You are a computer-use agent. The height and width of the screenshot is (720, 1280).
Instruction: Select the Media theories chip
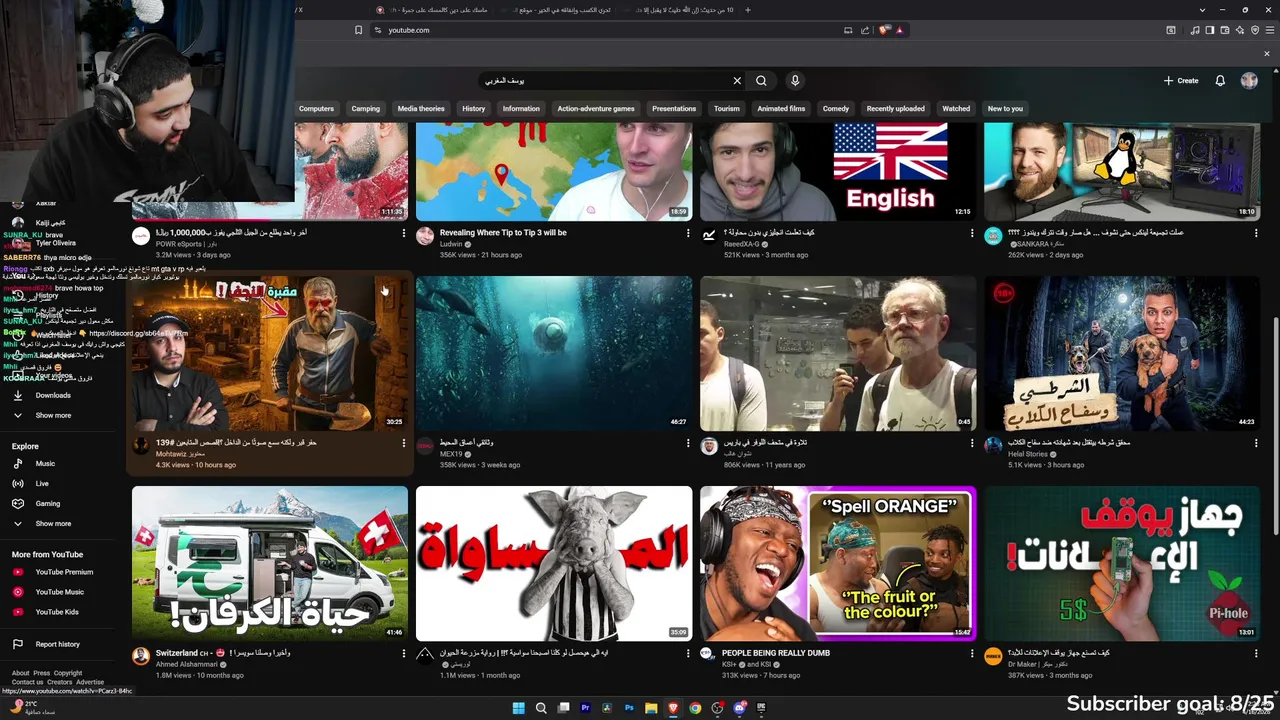pyautogui.click(x=421, y=108)
